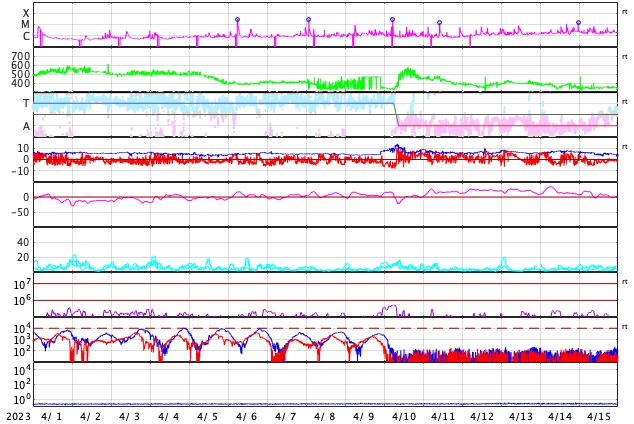Click the '4/12' date label
The image size is (634, 424).
point(482,417)
